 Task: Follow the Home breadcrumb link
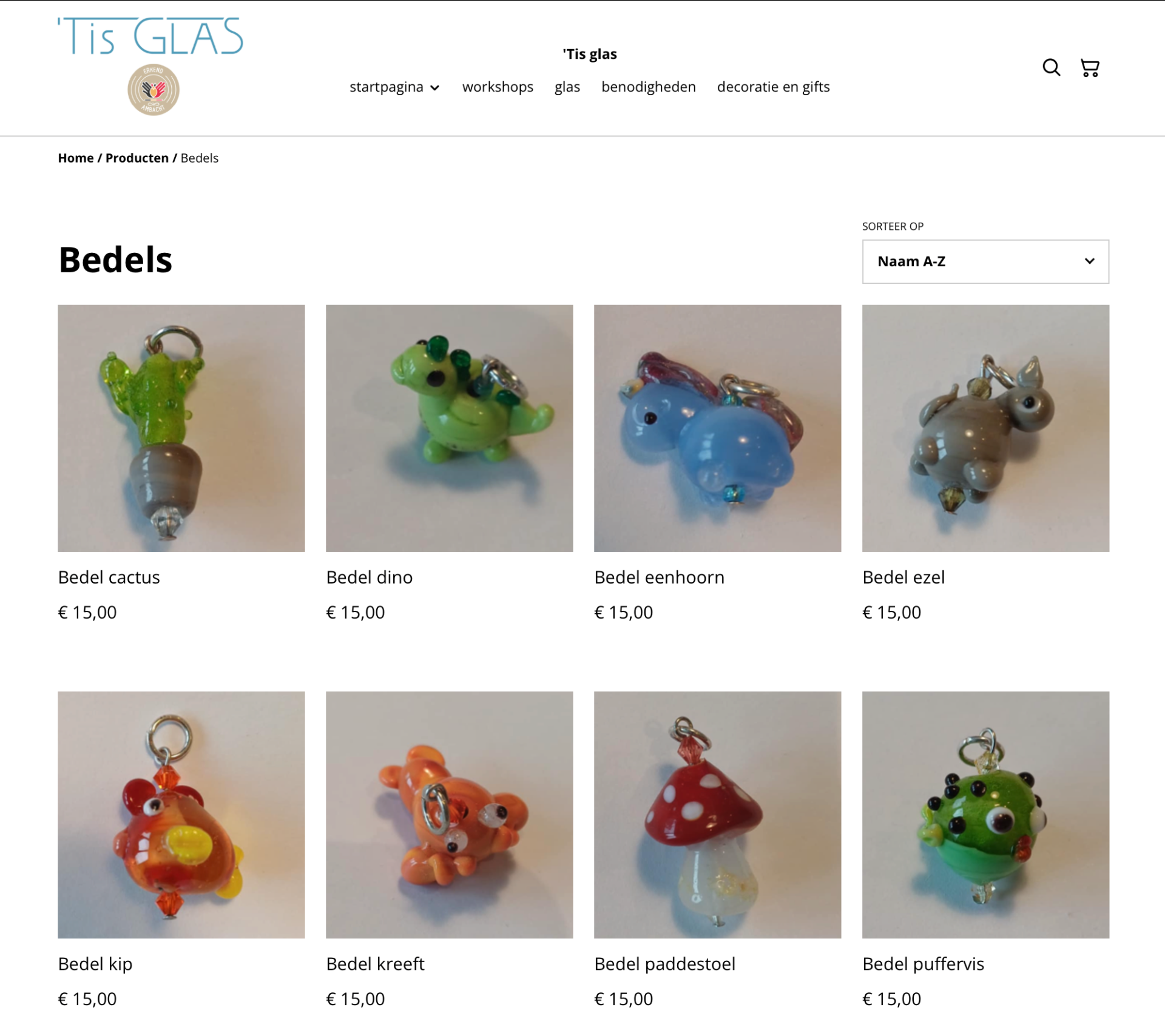tap(76, 158)
